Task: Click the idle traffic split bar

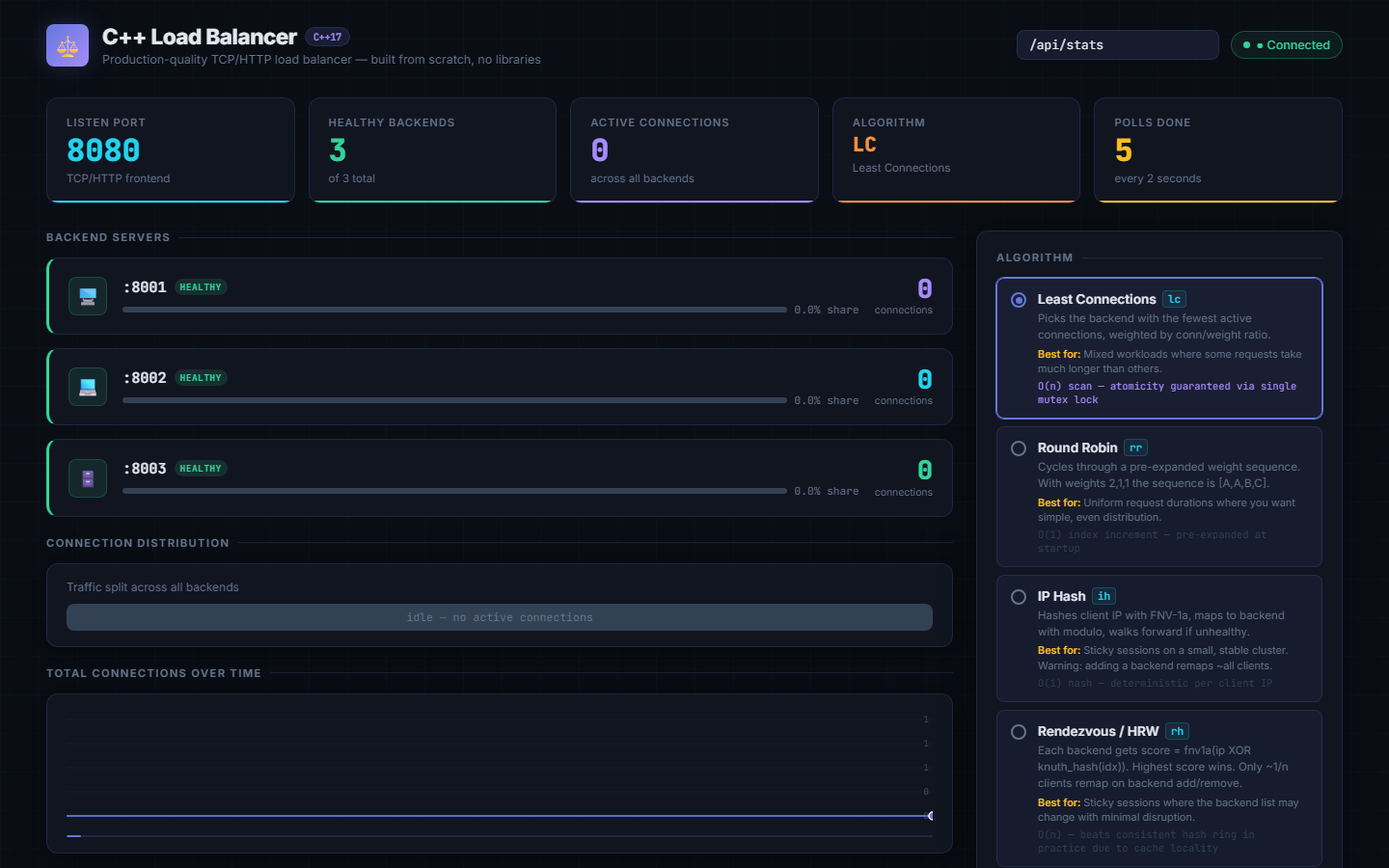Action: pyautogui.click(x=500, y=617)
